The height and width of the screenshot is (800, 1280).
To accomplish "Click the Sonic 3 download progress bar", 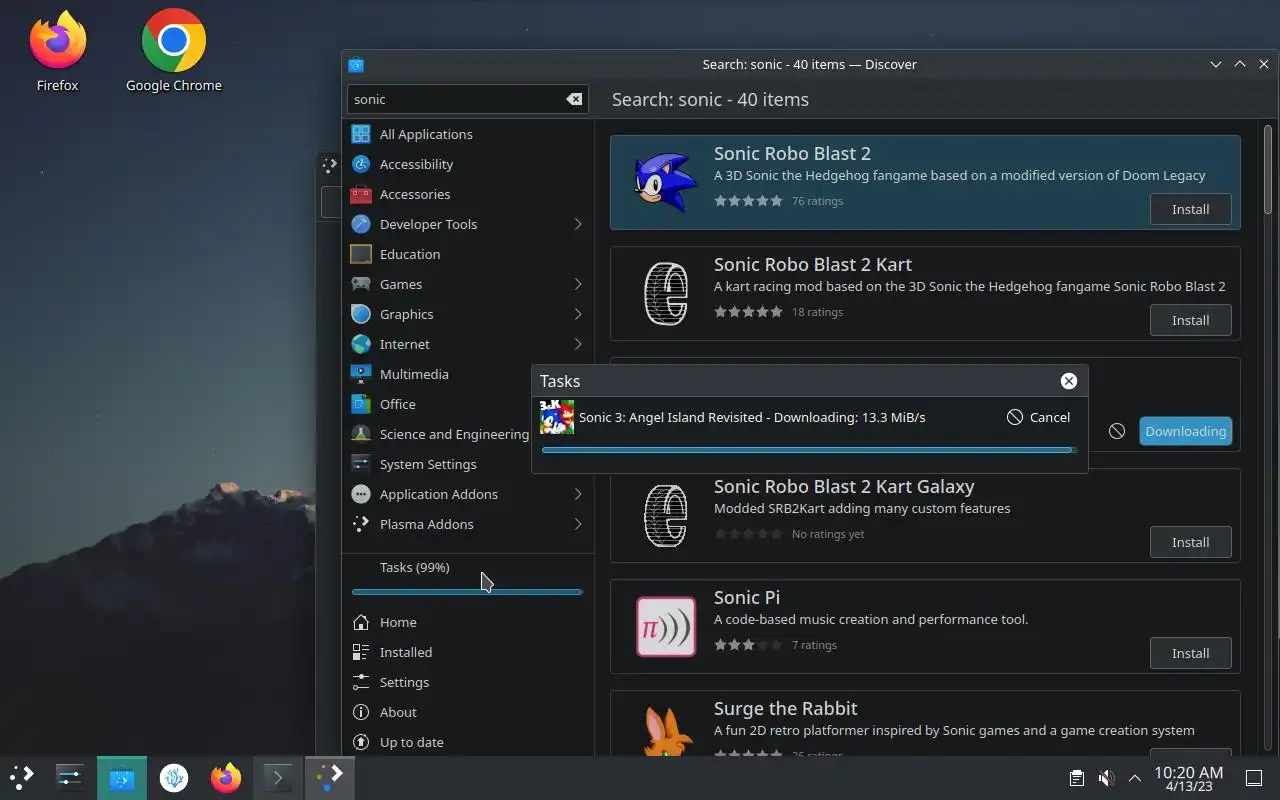I will pos(809,450).
